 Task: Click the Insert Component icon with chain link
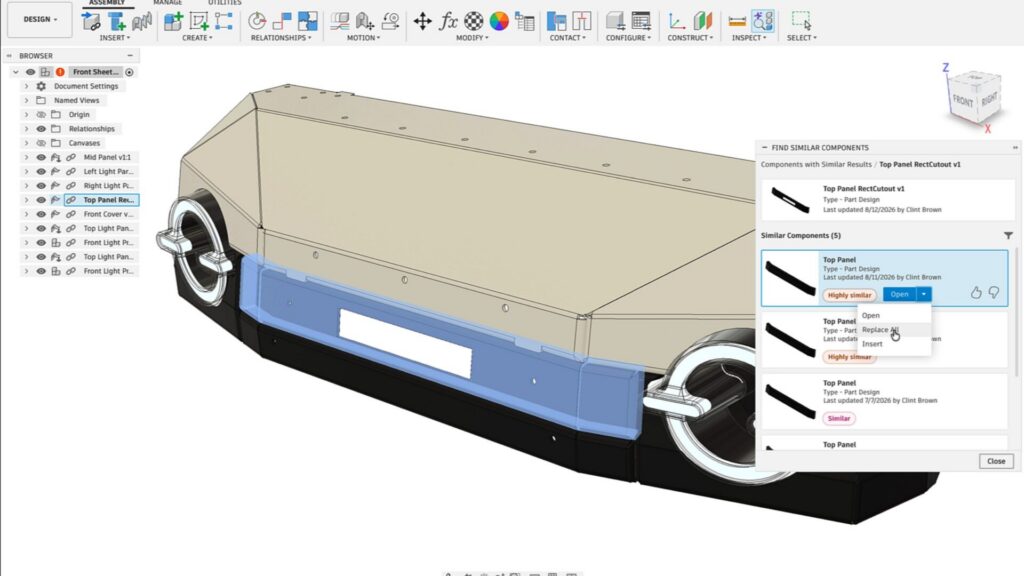click(91, 21)
